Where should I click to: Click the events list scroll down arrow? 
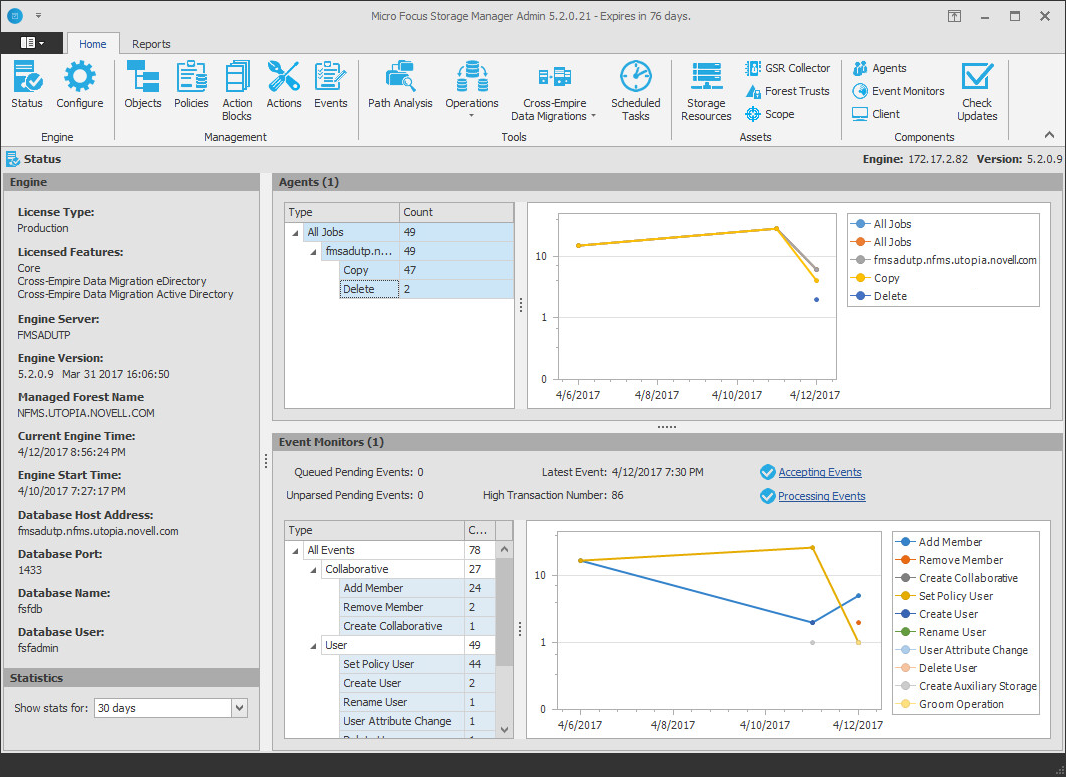tap(504, 730)
